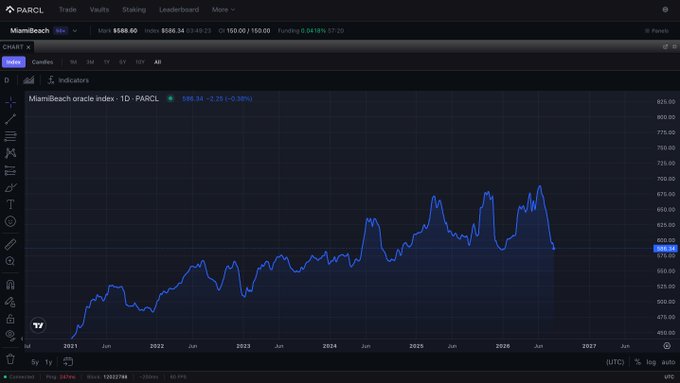This screenshot has height=383, width=680.
Task: Close the CHART panel tab
Action: coord(28,47)
